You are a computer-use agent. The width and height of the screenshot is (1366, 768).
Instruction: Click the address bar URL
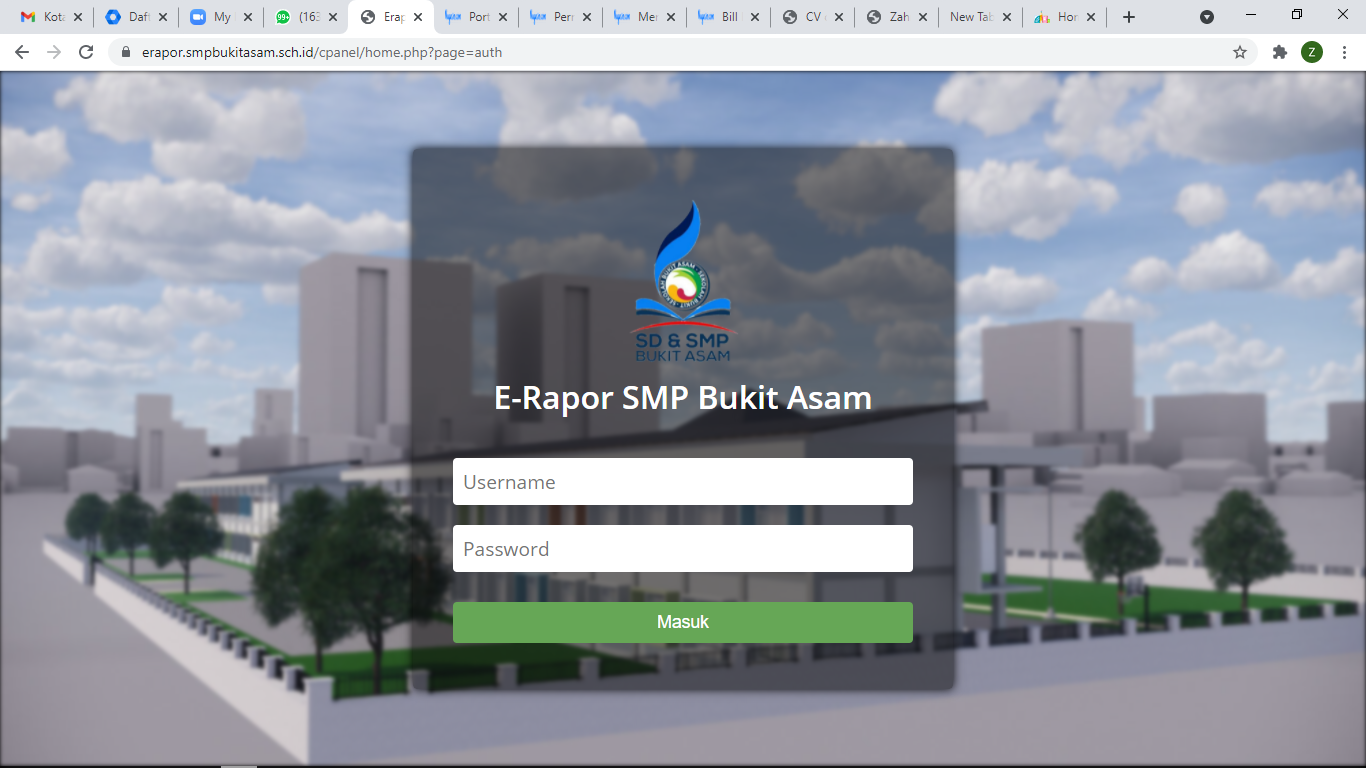(322, 52)
